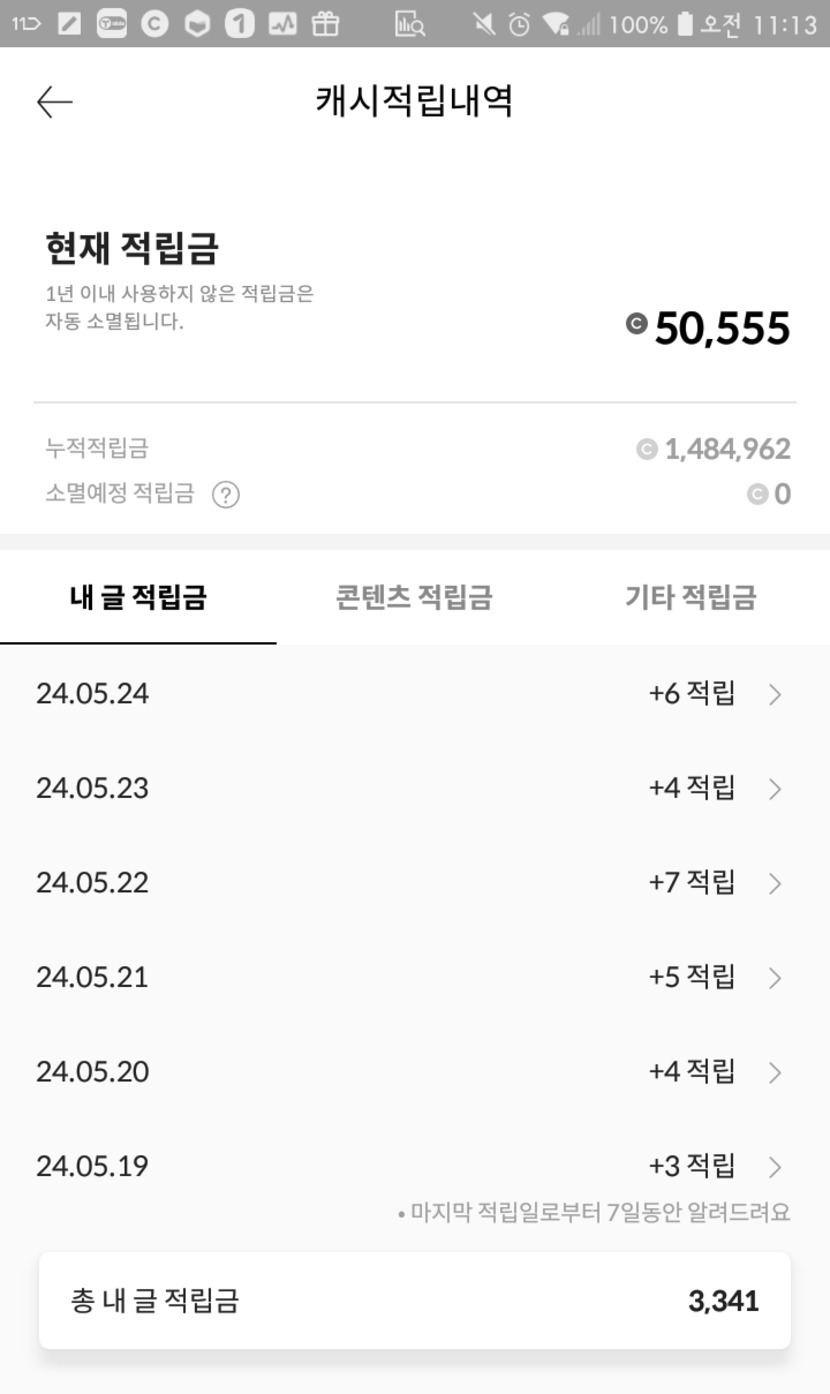
Task: Open the help icon beside 소멸예정 적립금
Action: click(226, 495)
